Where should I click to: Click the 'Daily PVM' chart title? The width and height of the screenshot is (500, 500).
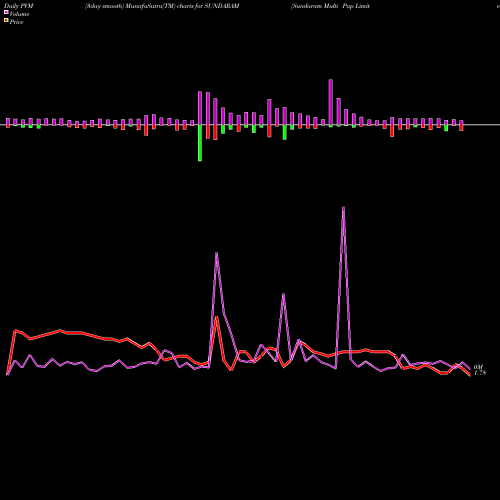coord(19,6)
